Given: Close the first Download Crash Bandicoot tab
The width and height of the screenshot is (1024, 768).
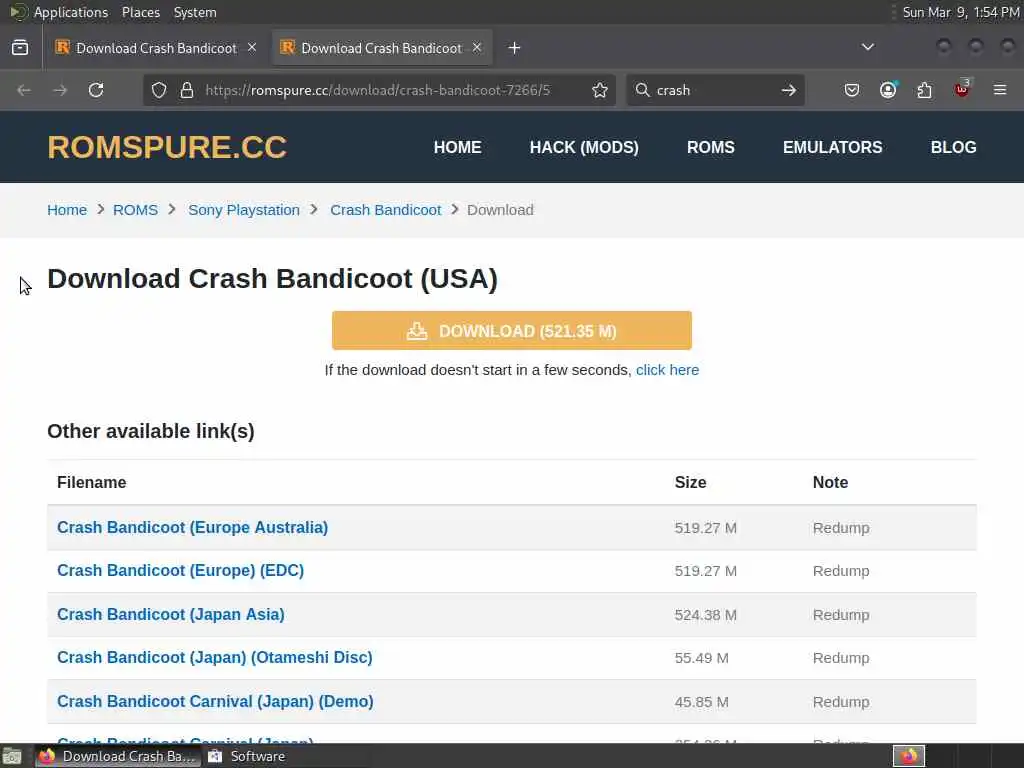Looking at the screenshot, I should (252, 48).
